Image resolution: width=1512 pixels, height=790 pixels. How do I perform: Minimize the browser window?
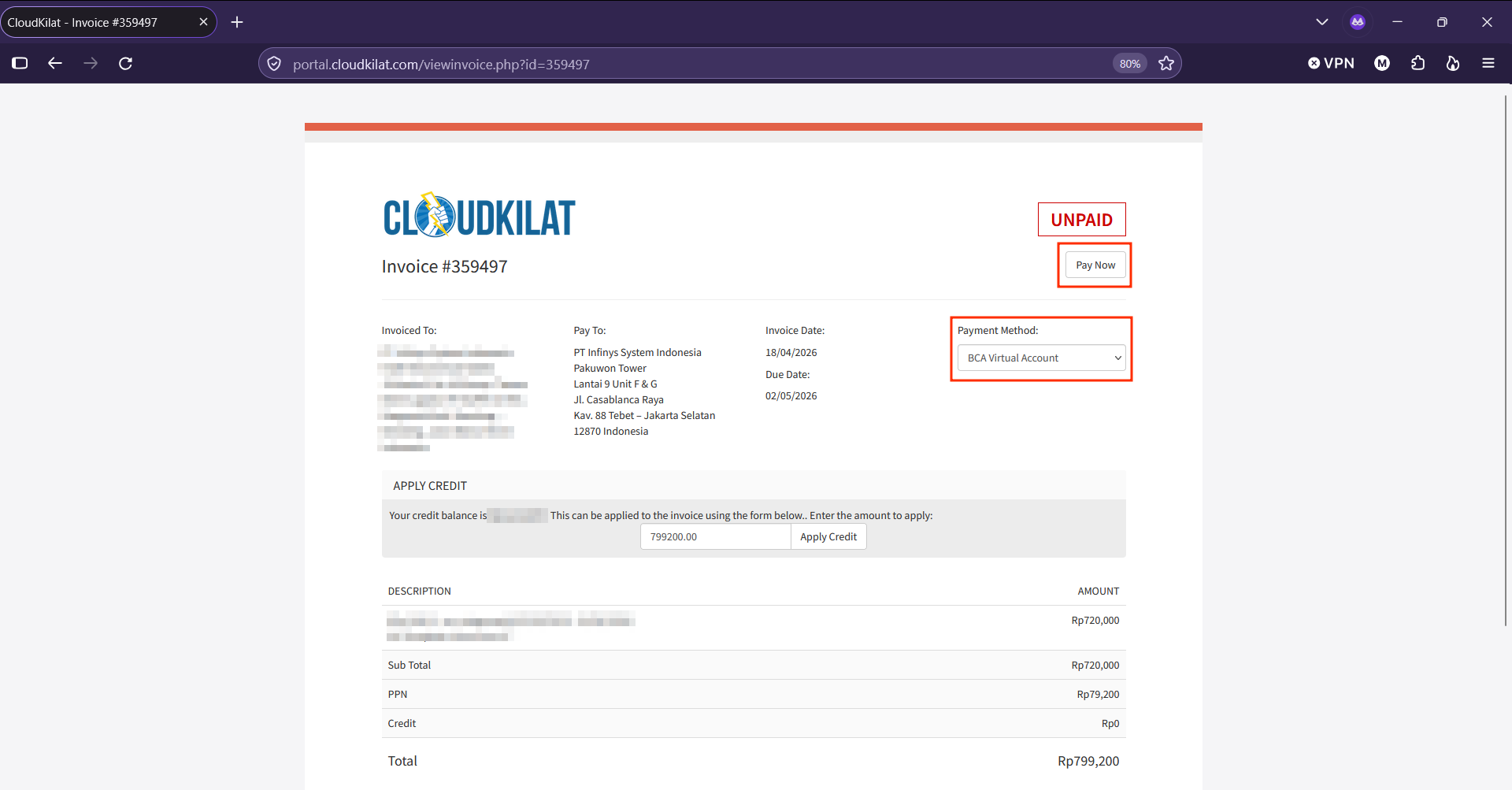pos(1397,22)
